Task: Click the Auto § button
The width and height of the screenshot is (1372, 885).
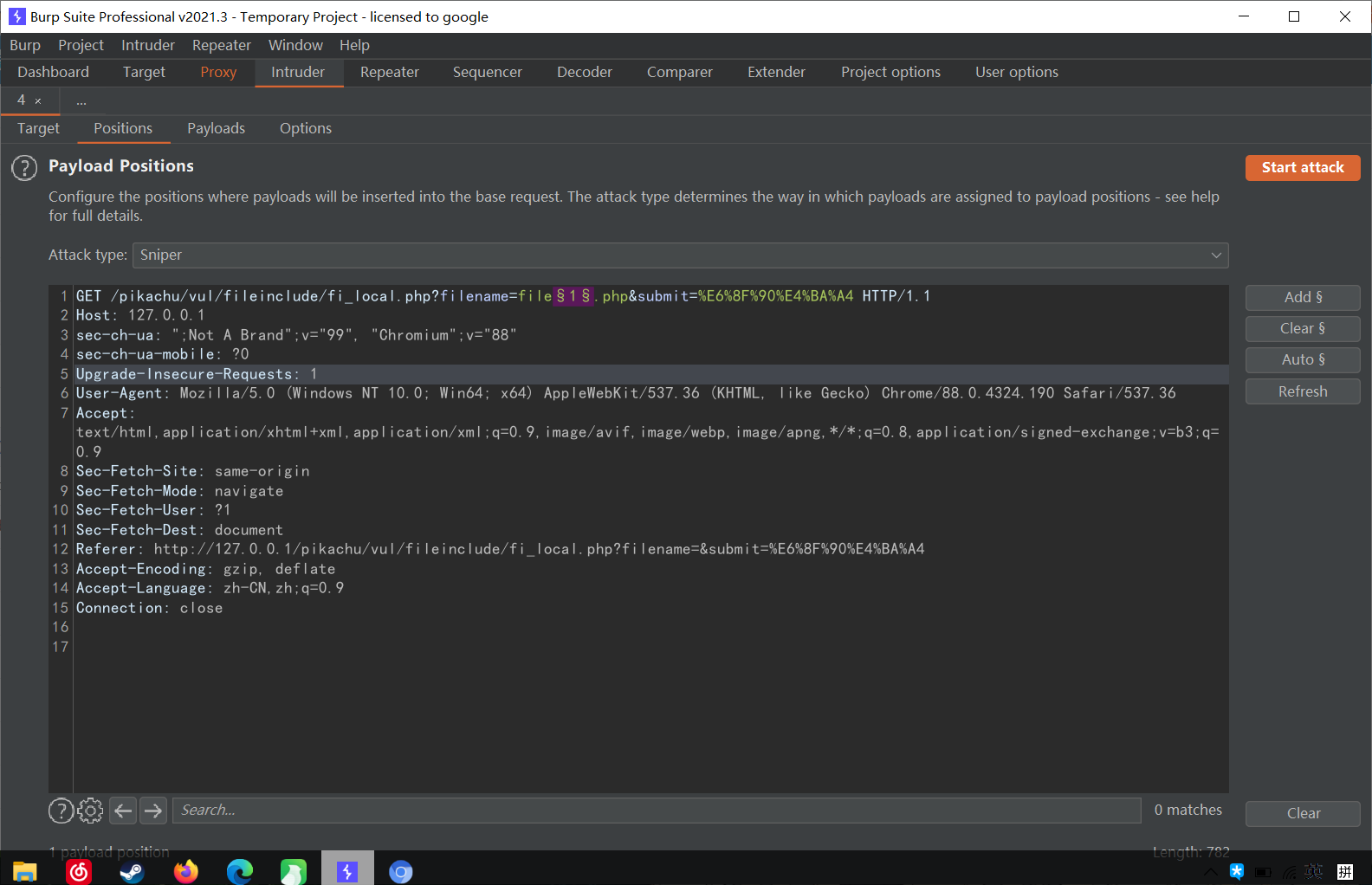Action: coord(1303,360)
